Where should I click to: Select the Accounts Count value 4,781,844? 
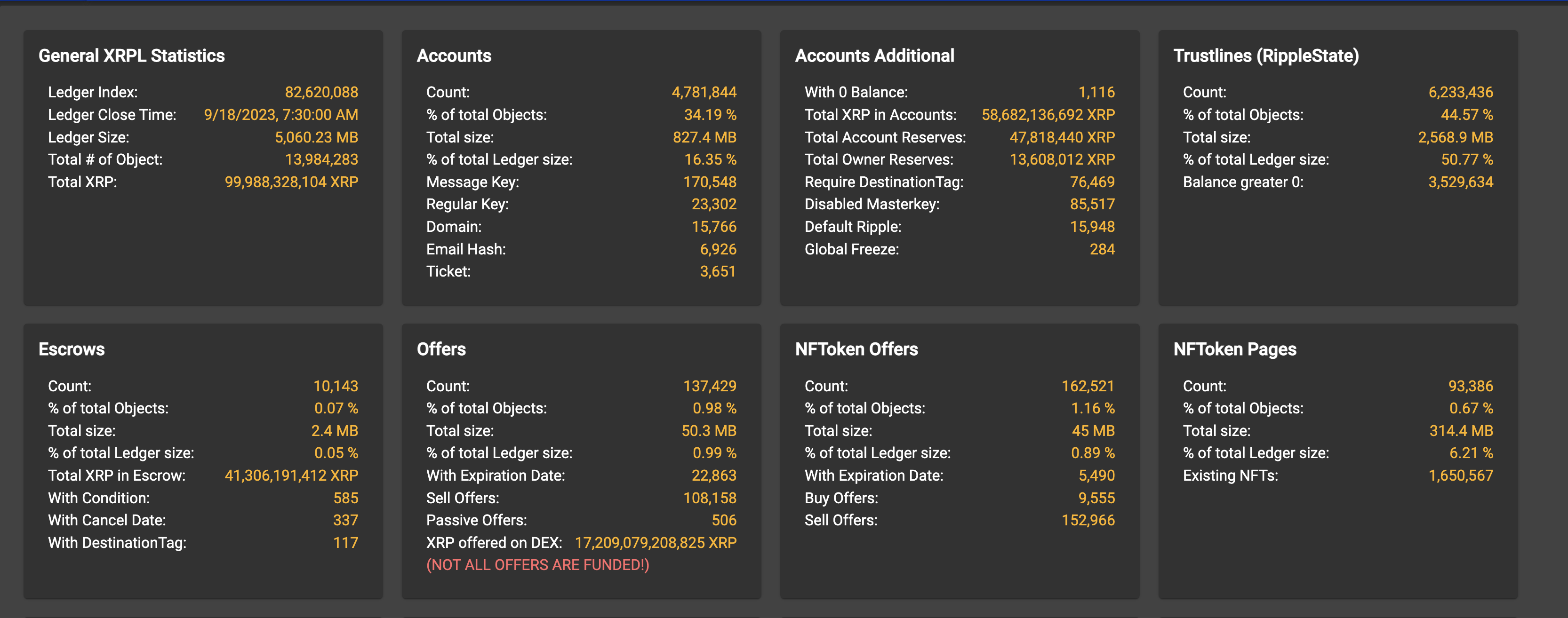point(704,93)
